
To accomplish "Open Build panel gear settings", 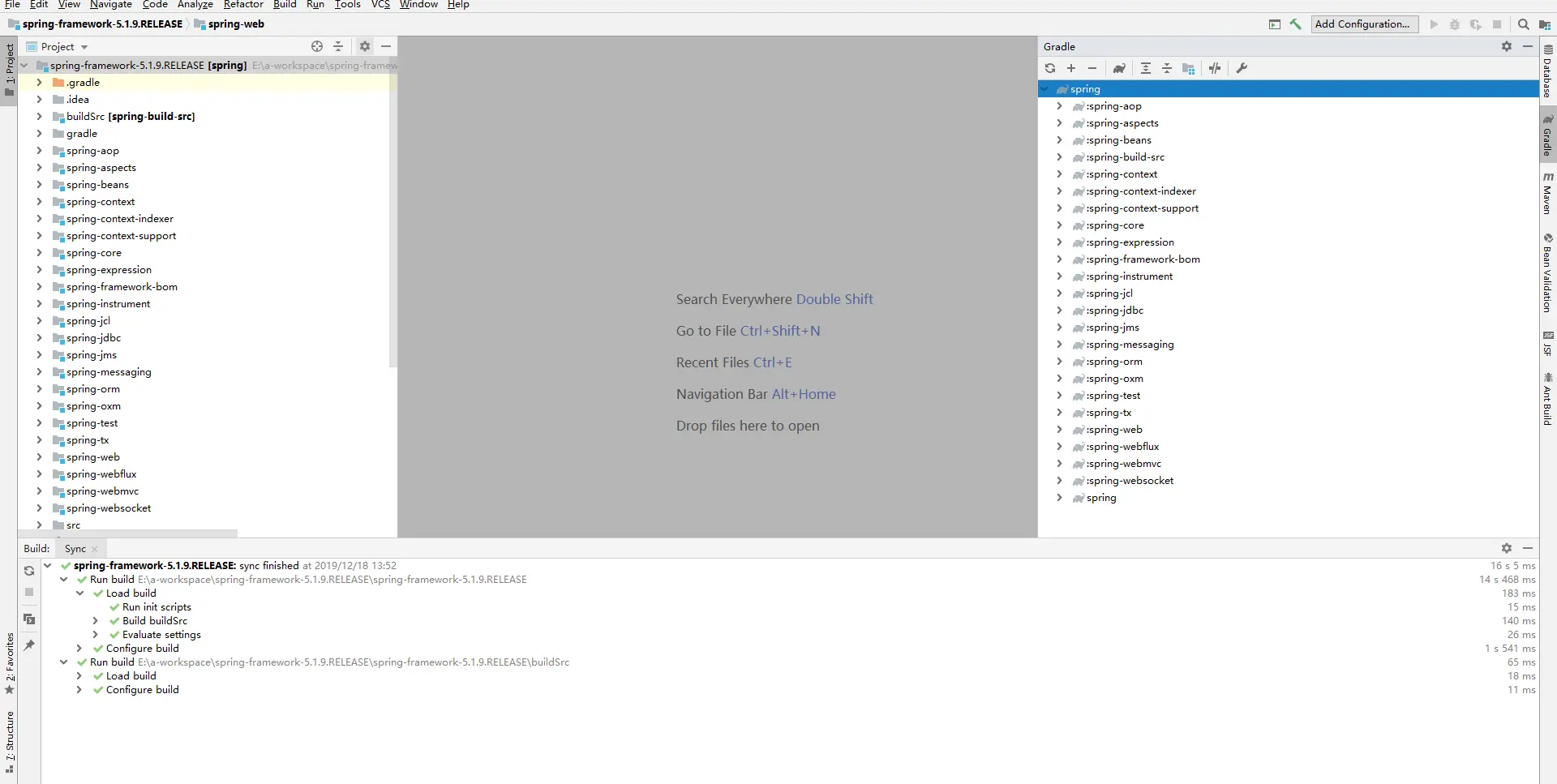I will click(x=1507, y=548).
